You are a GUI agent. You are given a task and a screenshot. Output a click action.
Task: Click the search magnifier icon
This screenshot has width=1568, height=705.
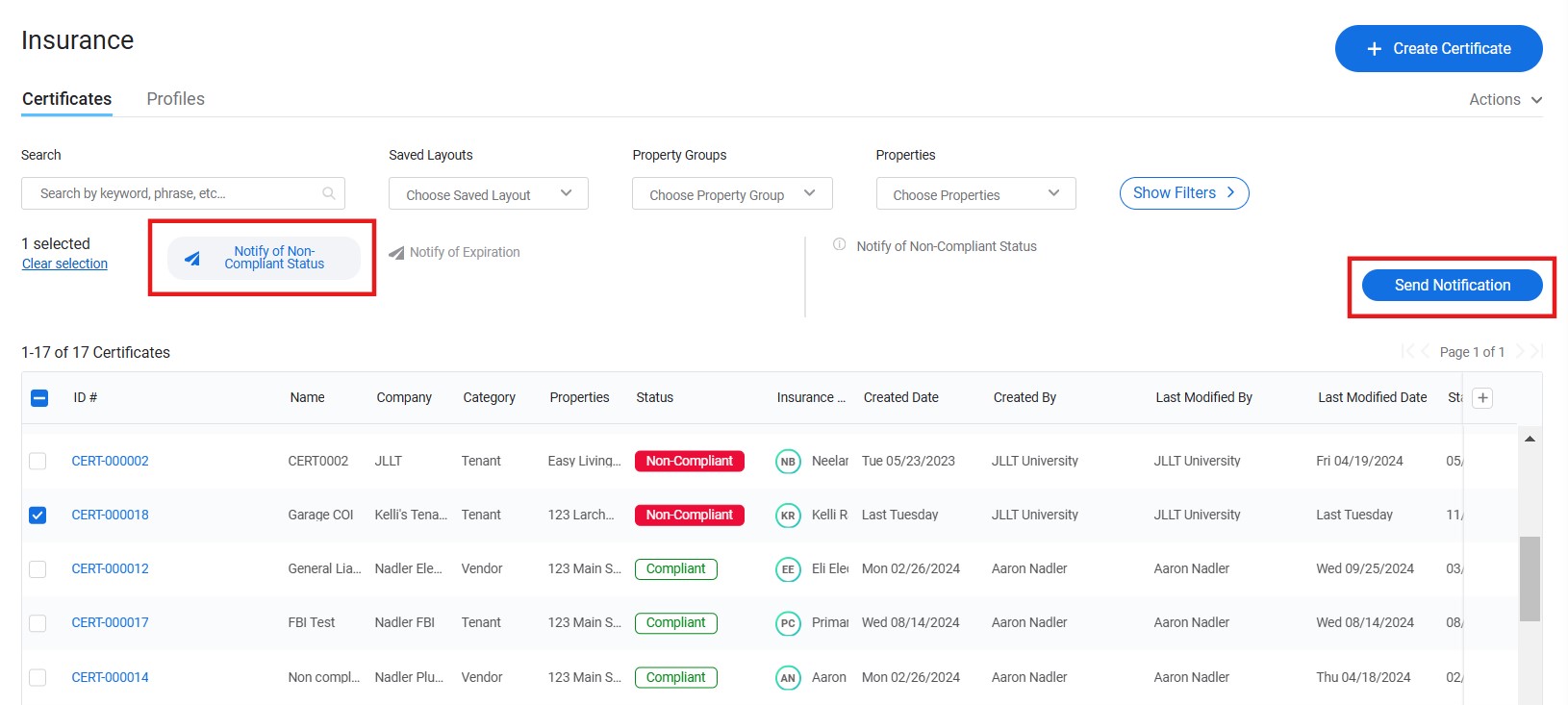point(329,193)
